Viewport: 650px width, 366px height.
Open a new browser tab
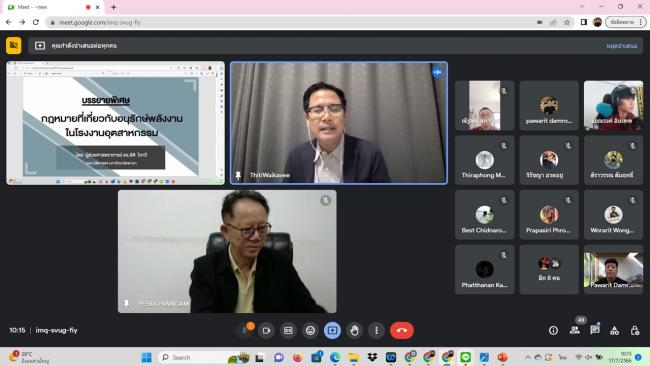coord(113,7)
